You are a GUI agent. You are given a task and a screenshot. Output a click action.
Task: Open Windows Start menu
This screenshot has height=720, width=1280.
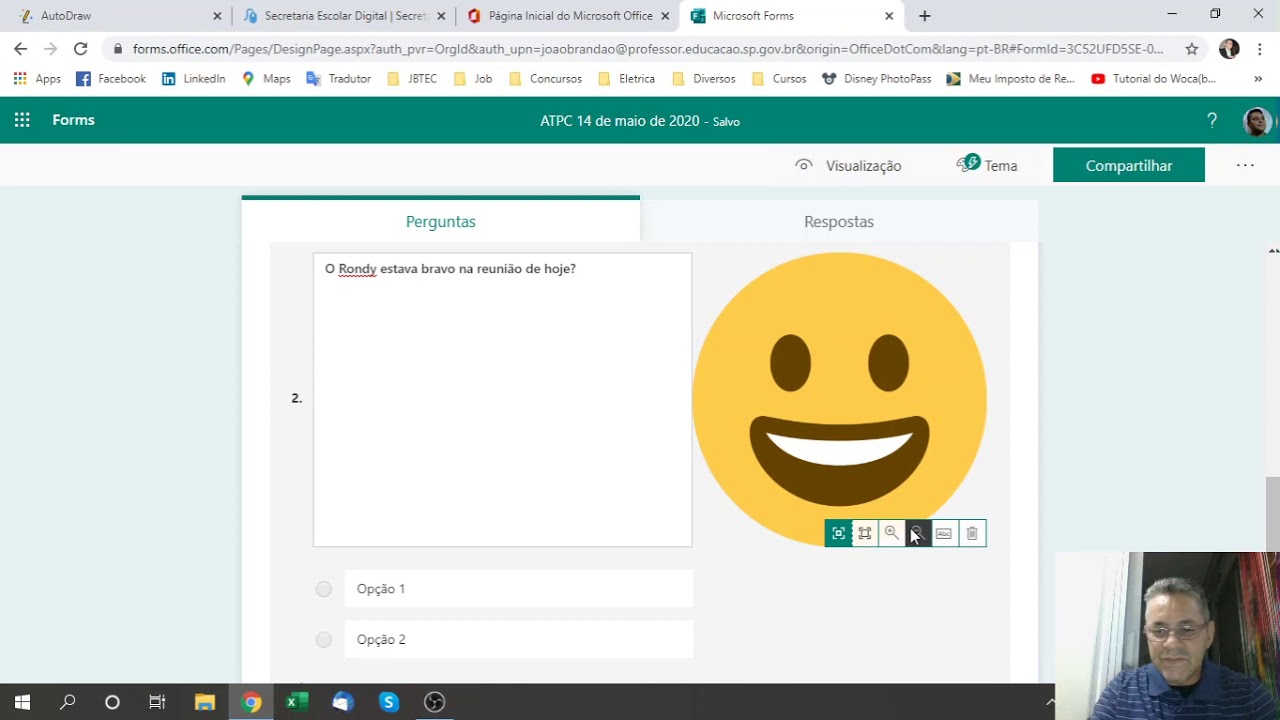(x=22, y=702)
